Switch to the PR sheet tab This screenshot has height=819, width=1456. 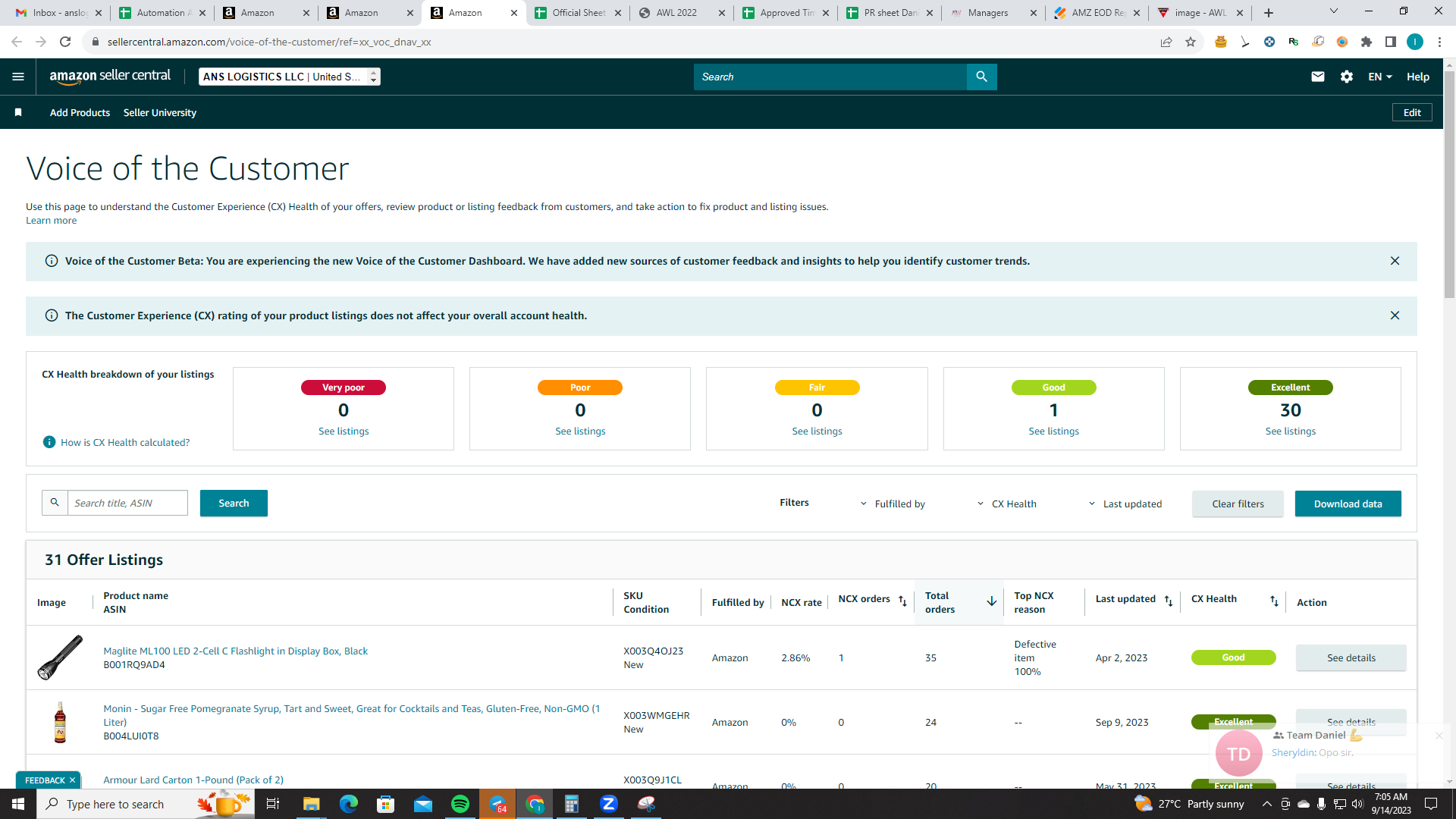click(889, 13)
